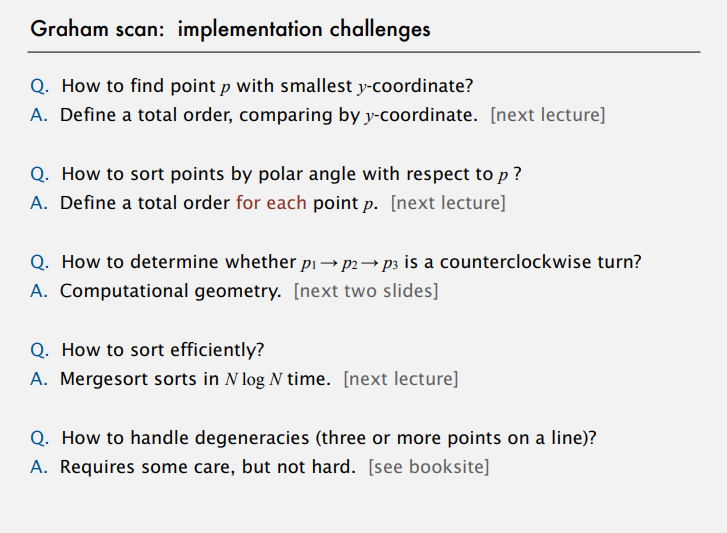This screenshot has height=533, width=727.
Task: Select the "Mergesort sorts in" answer text
Action: coord(138,379)
